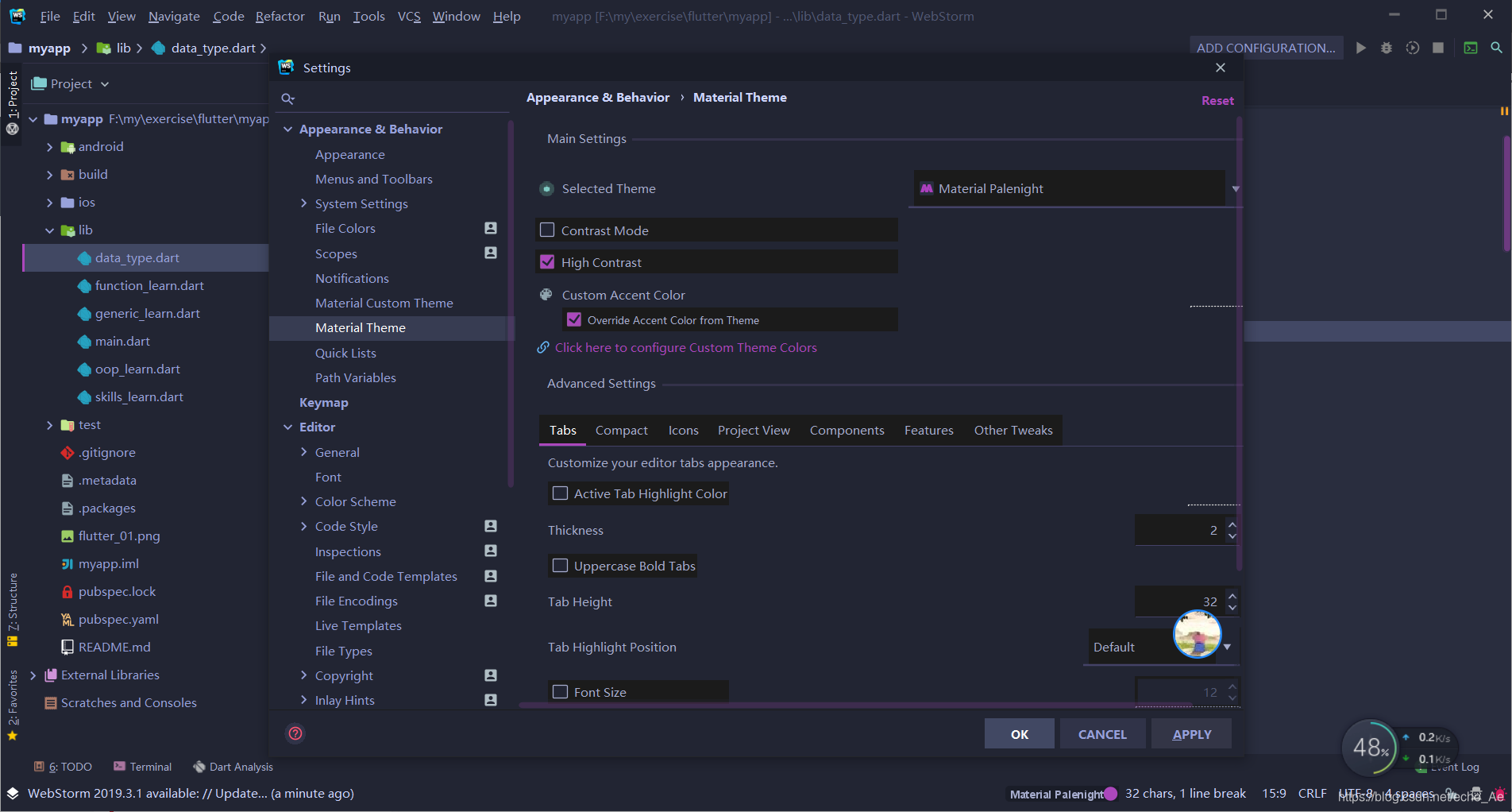Screen dimensions: 1512x812
Task: Click the Apply button
Action: click(x=1191, y=733)
